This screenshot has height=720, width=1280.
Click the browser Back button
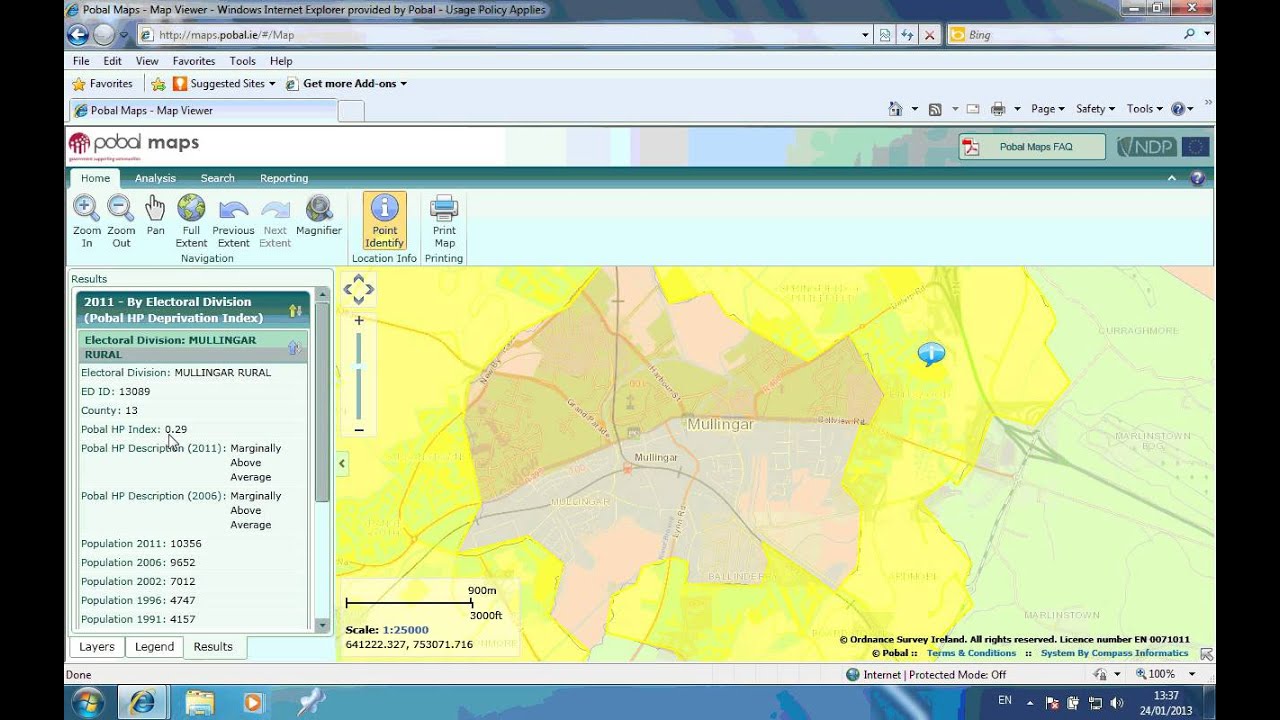click(x=78, y=34)
